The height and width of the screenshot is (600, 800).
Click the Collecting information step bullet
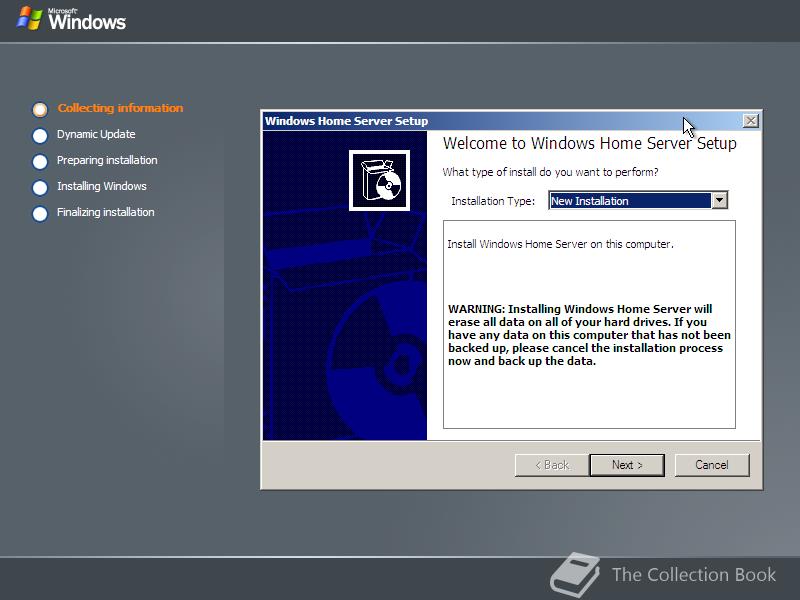[40, 109]
